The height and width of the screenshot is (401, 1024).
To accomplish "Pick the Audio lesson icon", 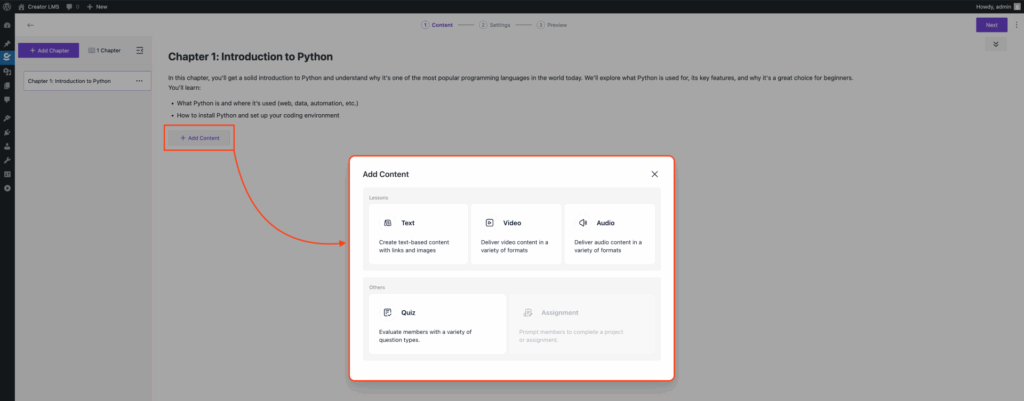I will 583,223.
